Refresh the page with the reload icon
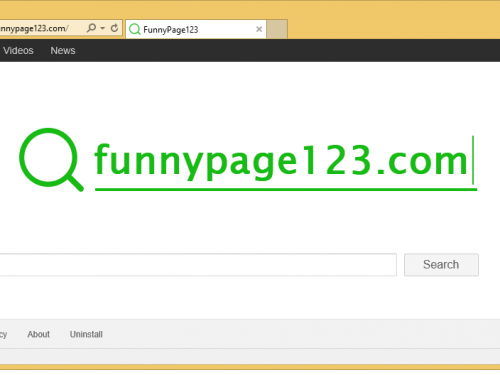This screenshot has height=375, width=500. 114,28
